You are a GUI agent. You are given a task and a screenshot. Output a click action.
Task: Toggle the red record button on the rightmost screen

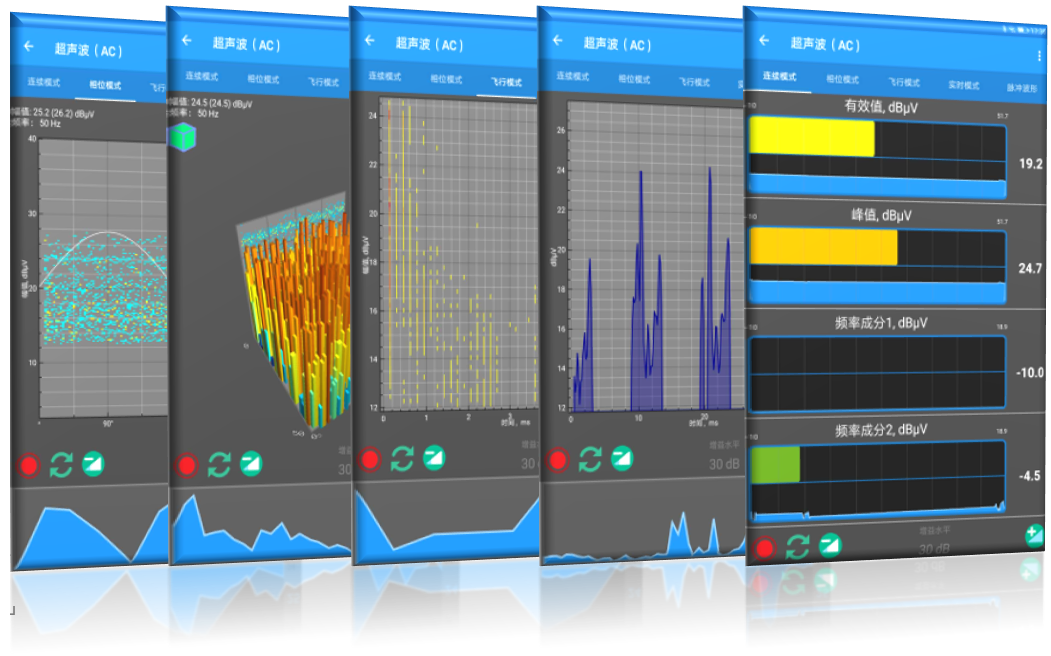pos(765,548)
